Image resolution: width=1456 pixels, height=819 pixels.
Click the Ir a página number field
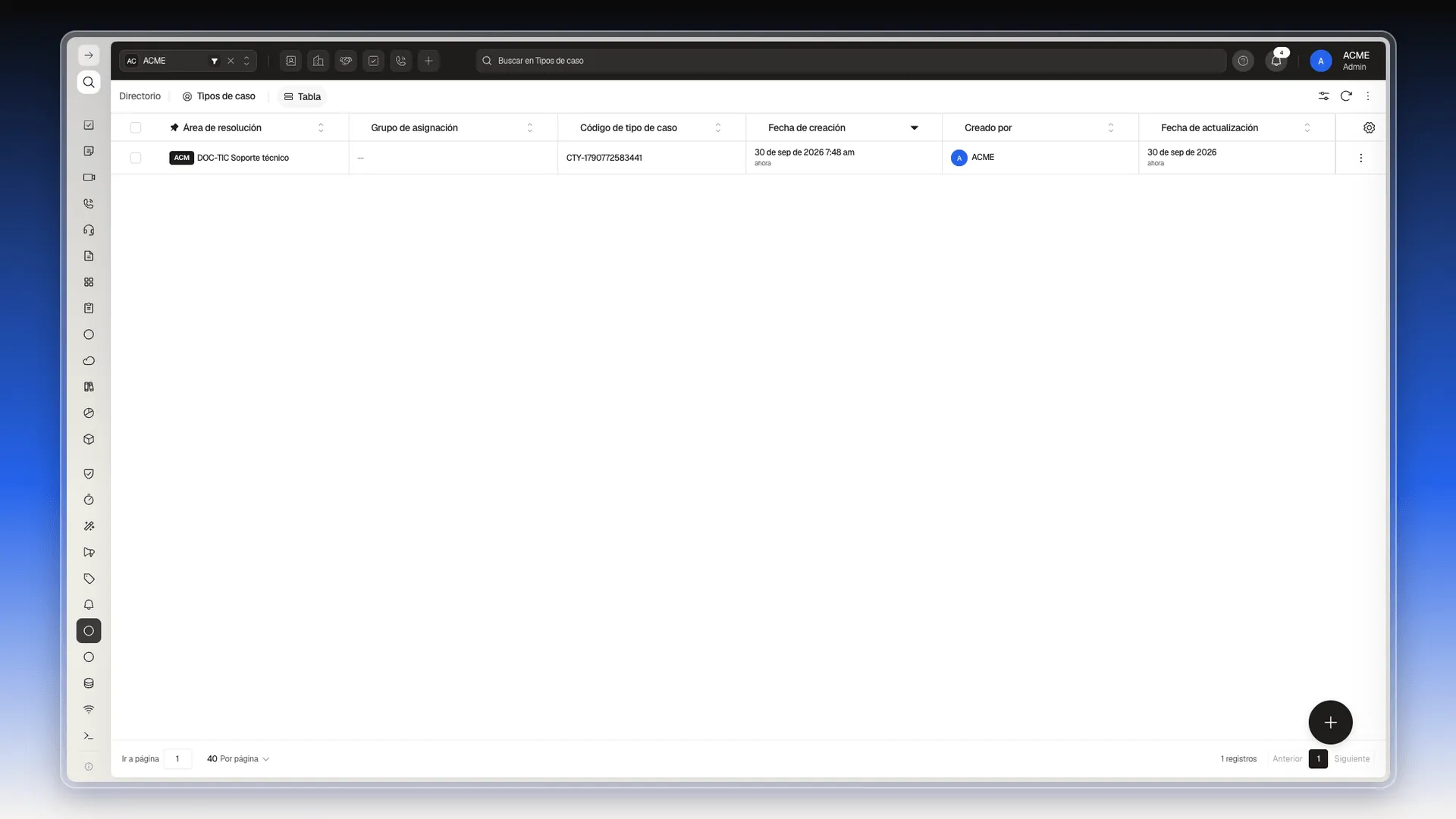tap(177, 759)
